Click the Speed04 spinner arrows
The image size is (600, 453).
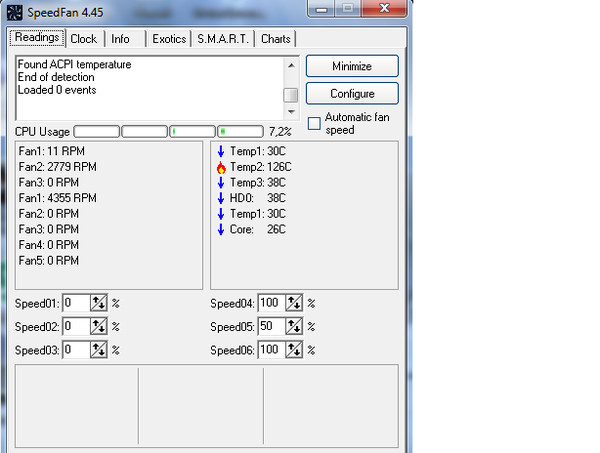pyautogui.click(x=294, y=303)
